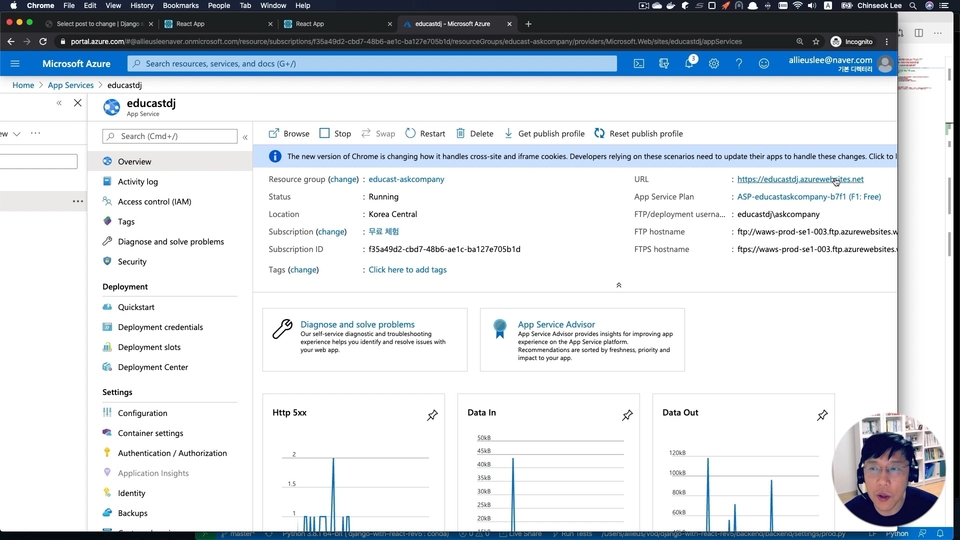Click Reset publish profile button
This screenshot has height=540, width=960.
[x=639, y=133]
